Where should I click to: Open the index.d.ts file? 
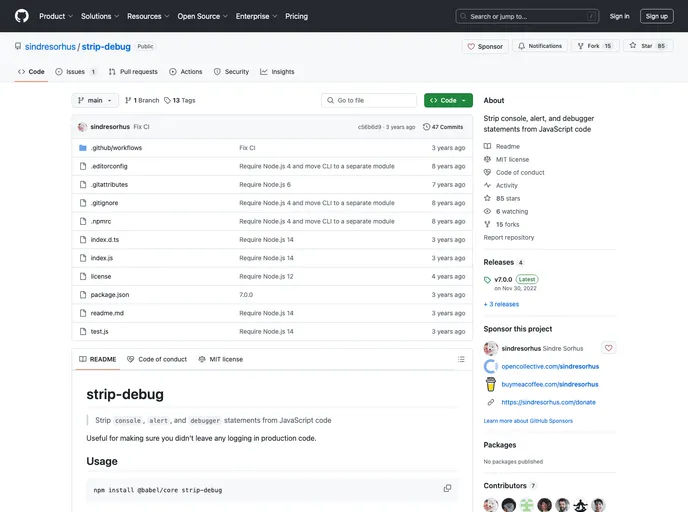point(105,240)
